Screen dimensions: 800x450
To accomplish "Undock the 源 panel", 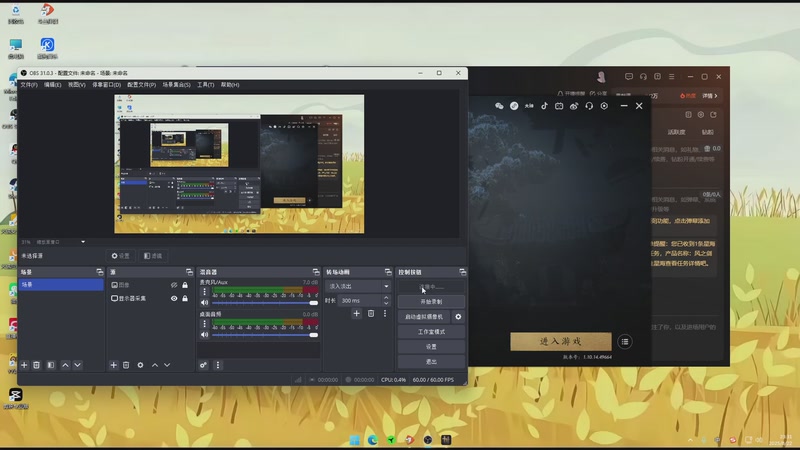I will pos(189,272).
